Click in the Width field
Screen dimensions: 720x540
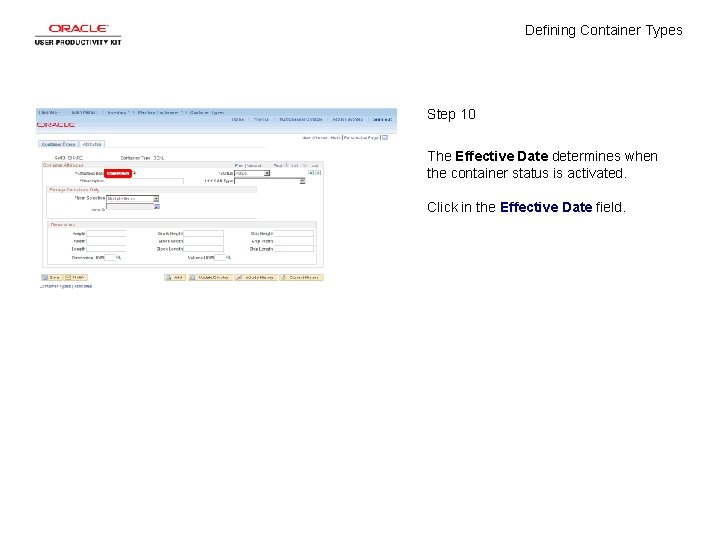(x=106, y=241)
